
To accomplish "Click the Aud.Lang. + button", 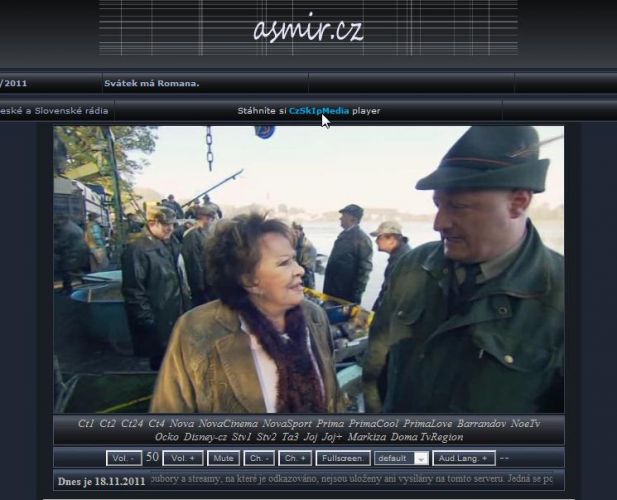I will pyautogui.click(x=464, y=458).
